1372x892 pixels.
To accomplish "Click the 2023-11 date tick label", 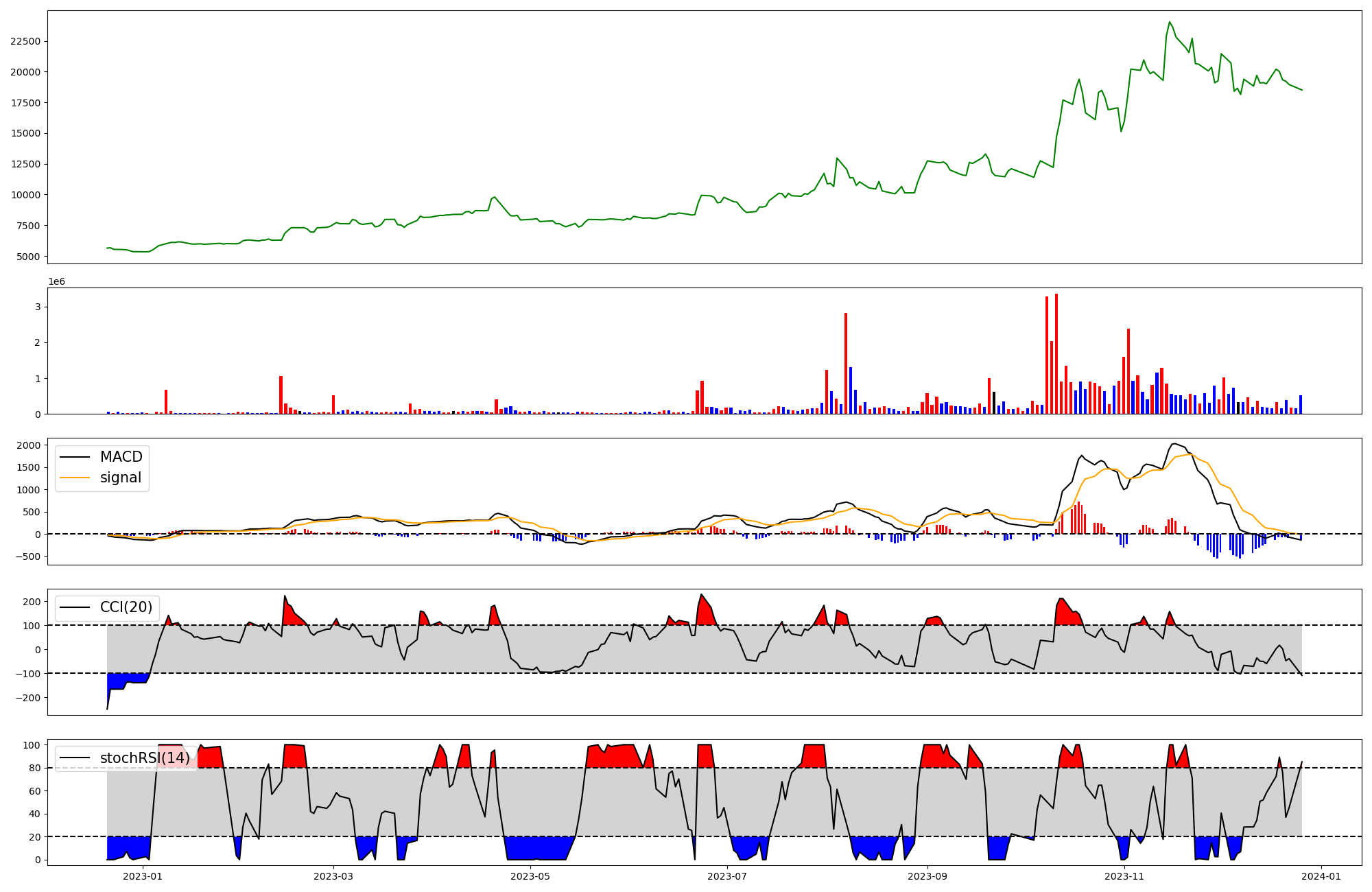I will (1124, 876).
